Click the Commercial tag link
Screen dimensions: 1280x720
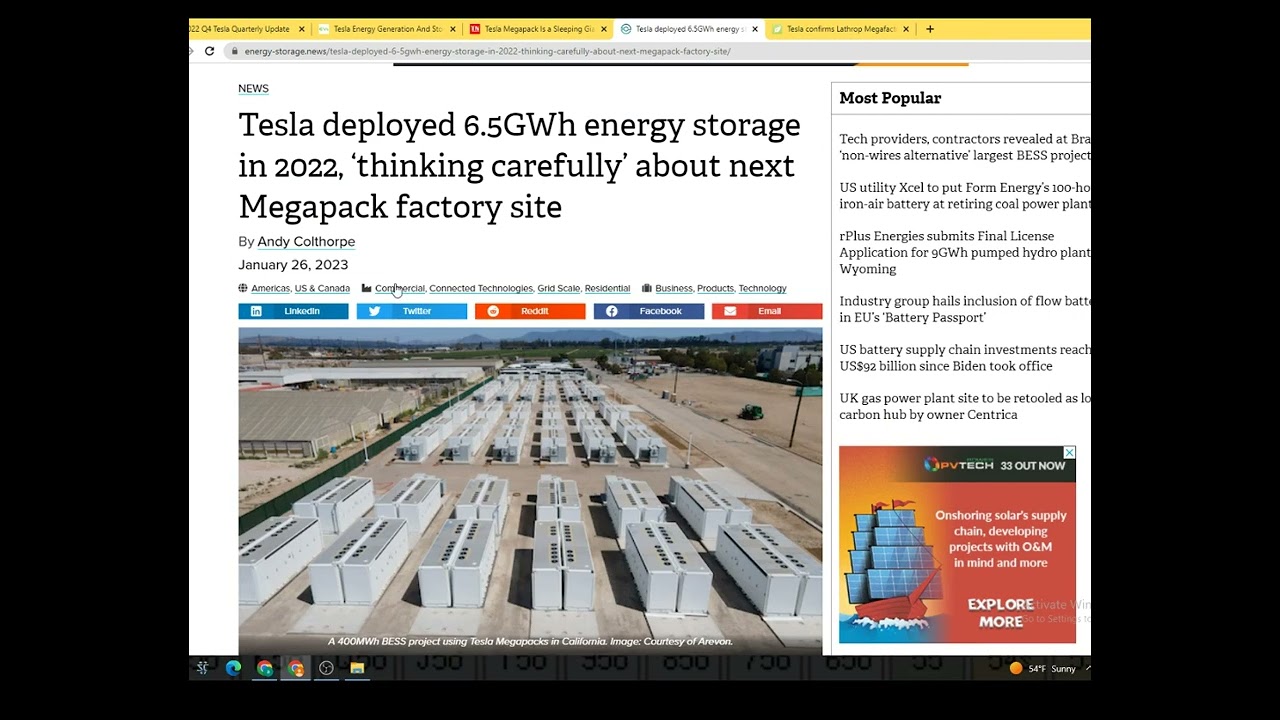[x=399, y=288]
